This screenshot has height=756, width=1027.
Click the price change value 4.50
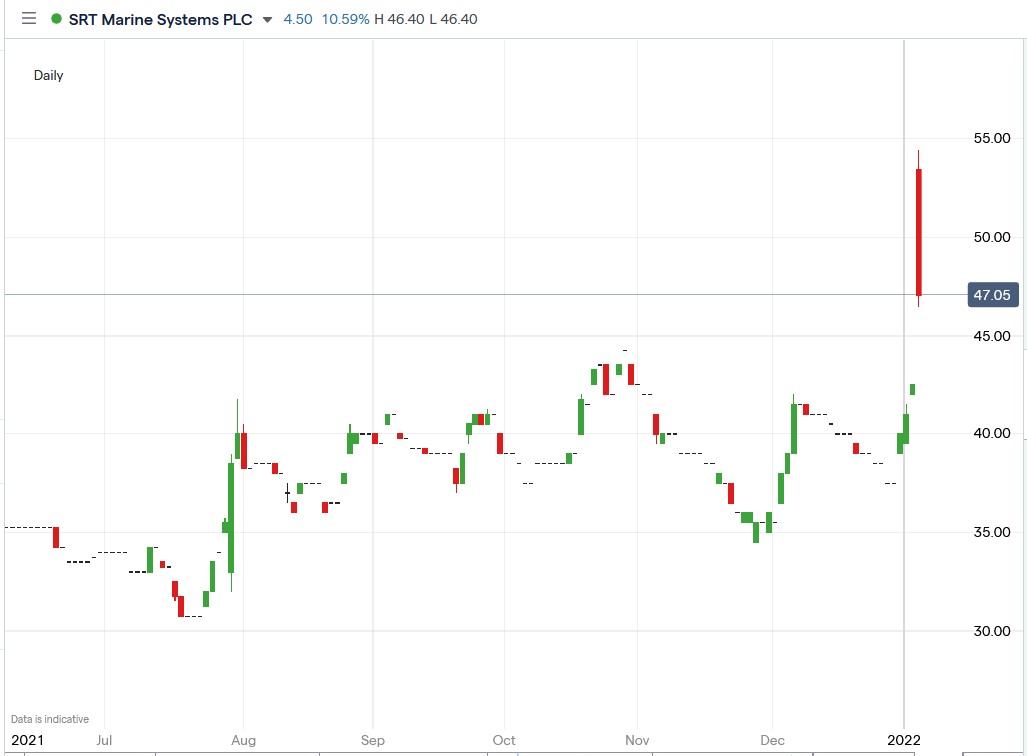pos(295,18)
